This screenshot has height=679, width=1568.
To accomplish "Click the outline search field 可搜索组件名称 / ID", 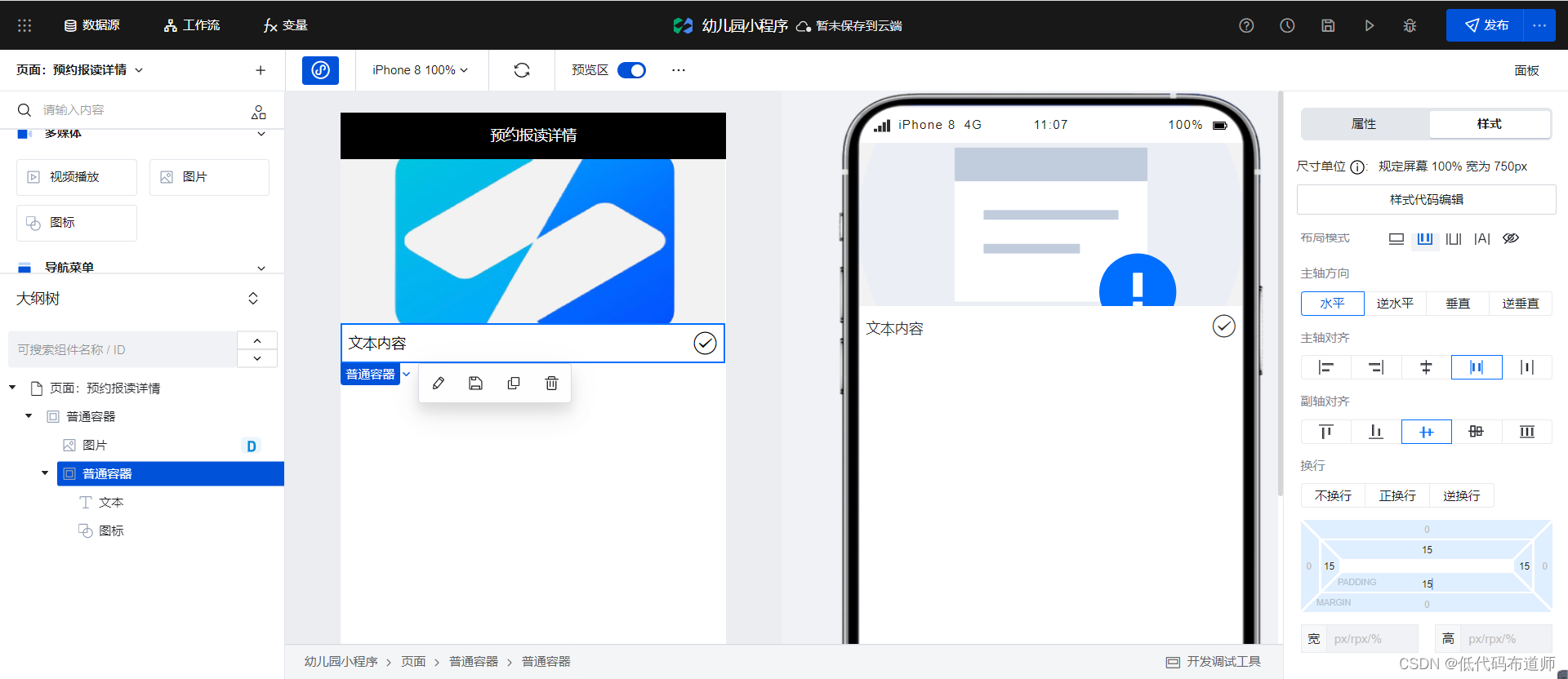I will 122,349.
